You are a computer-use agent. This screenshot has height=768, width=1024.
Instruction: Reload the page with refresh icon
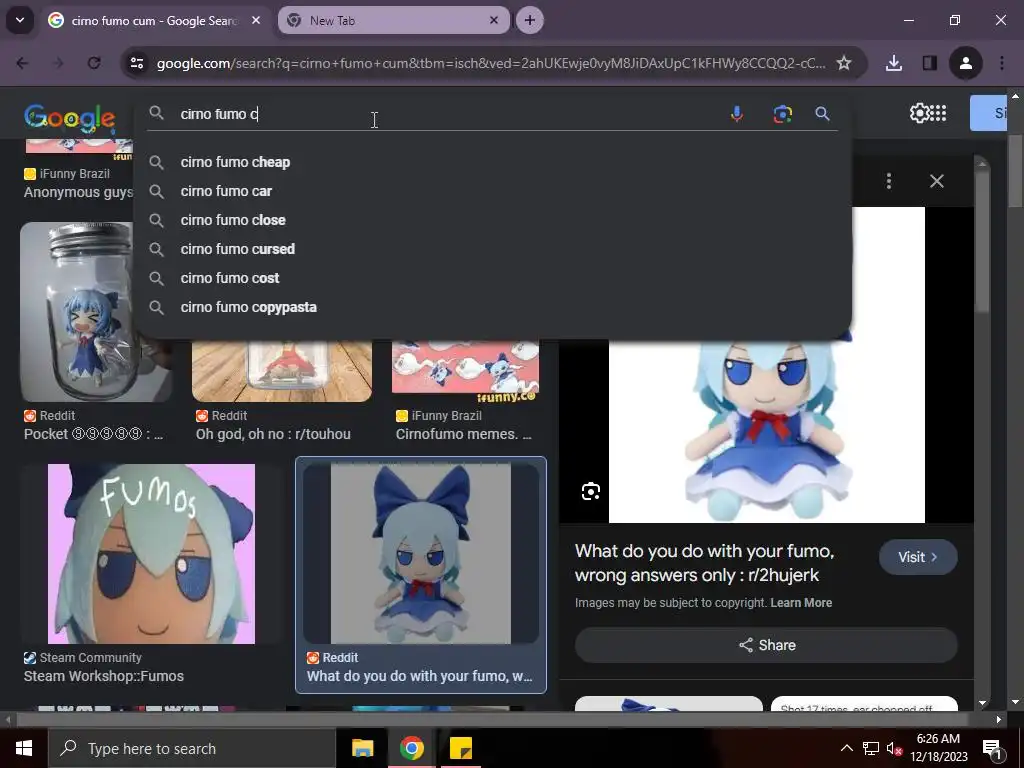coord(94,63)
